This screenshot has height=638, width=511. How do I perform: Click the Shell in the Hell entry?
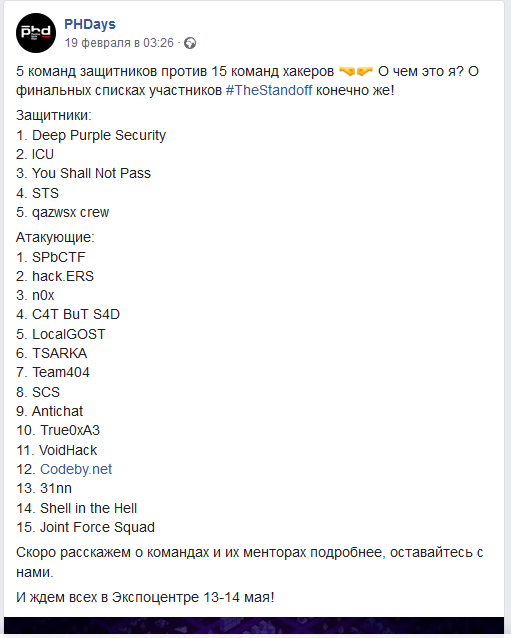76,508
